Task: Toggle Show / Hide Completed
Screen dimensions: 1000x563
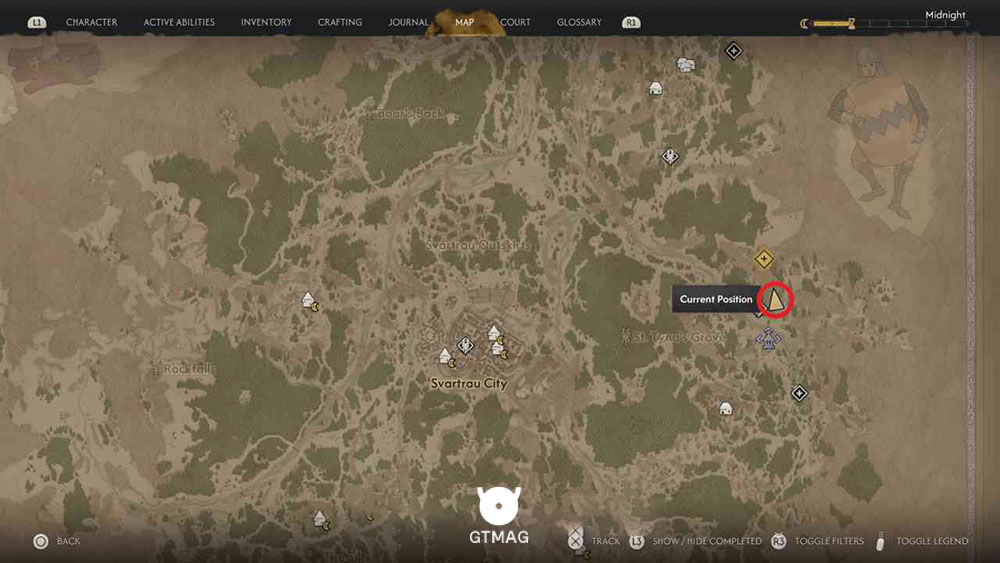Action: [x=707, y=541]
